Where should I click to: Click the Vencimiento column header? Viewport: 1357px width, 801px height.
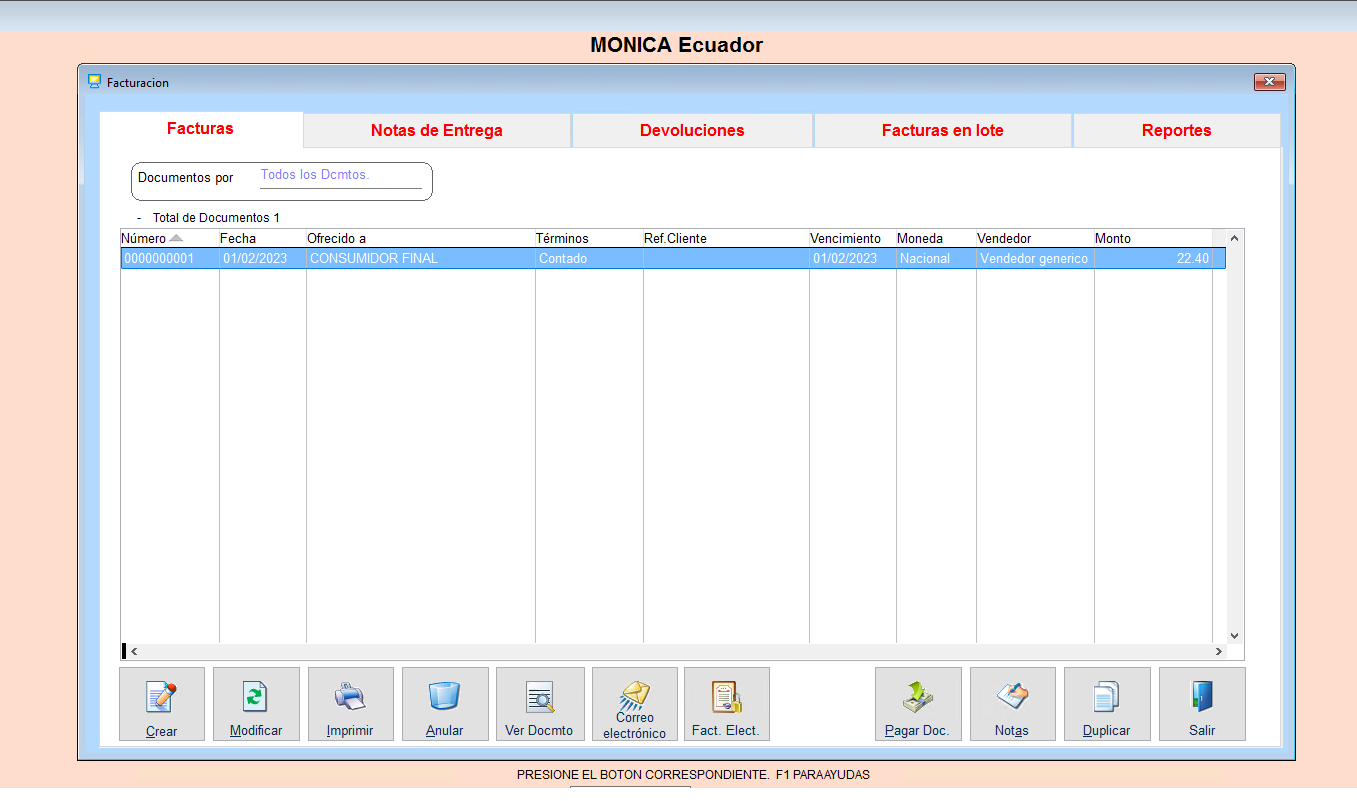pos(852,238)
